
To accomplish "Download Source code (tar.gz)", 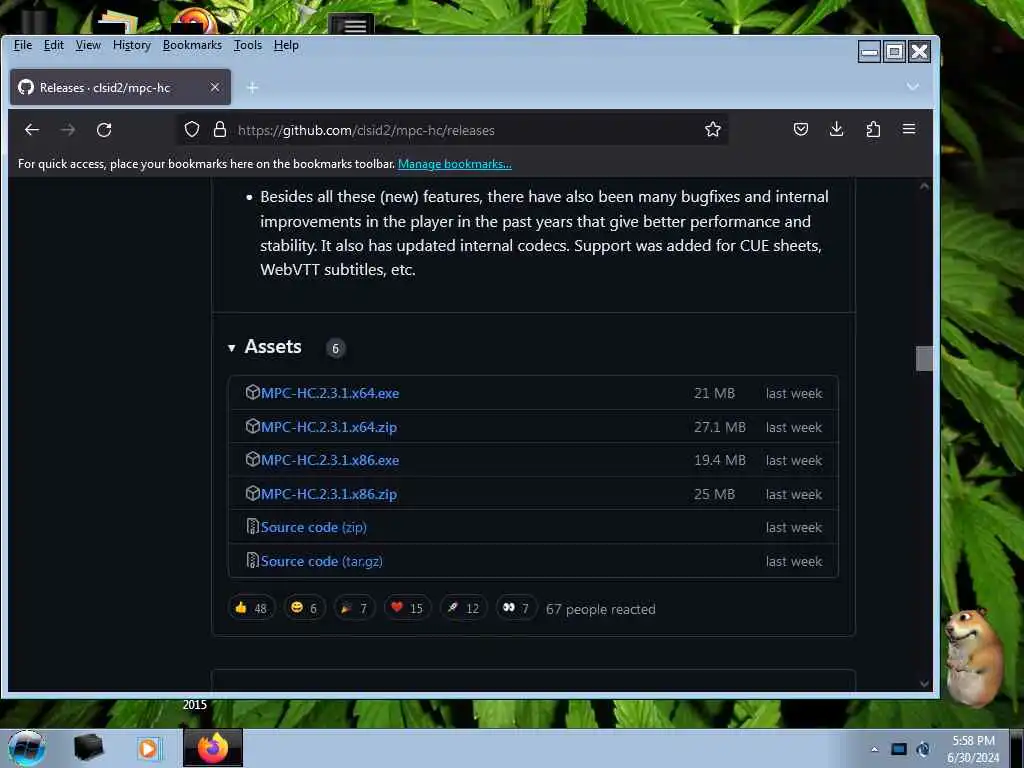I will click(321, 562).
